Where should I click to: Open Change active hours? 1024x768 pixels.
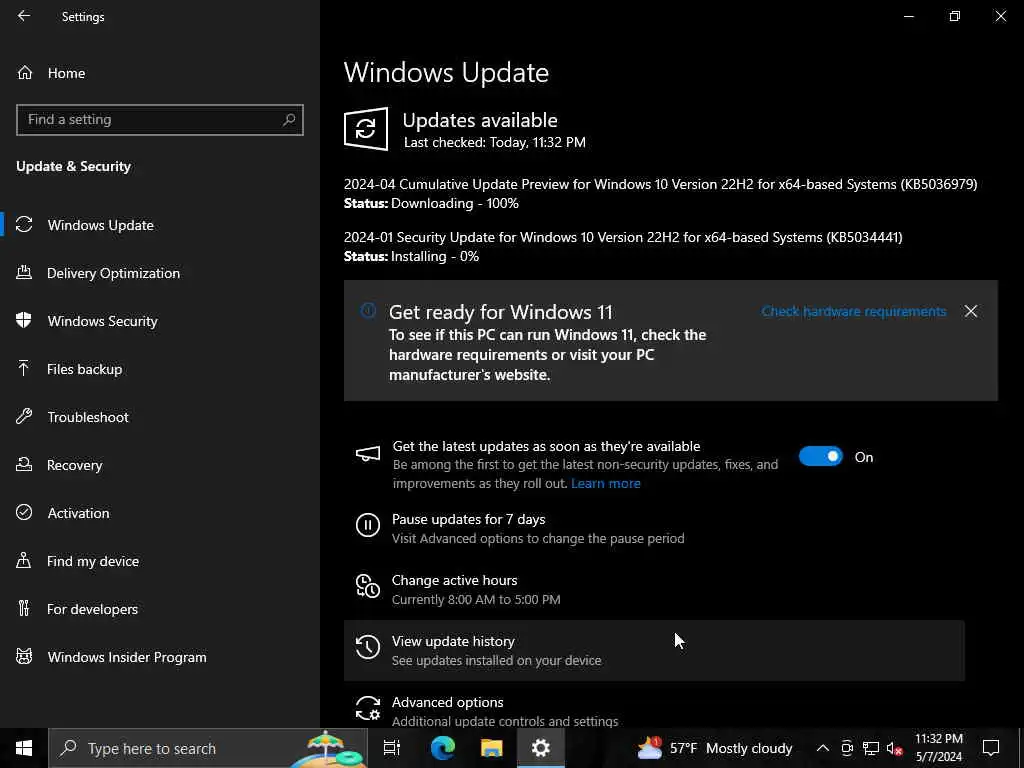pos(654,589)
